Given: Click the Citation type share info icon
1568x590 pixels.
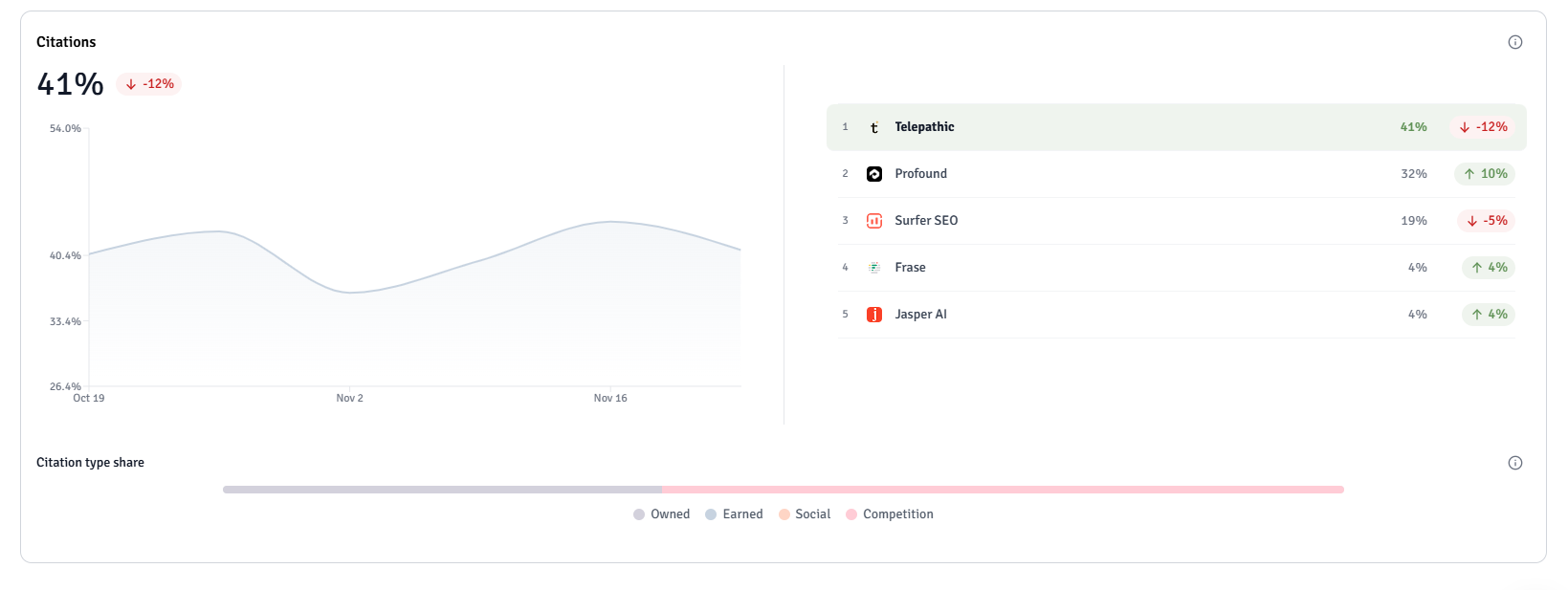Looking at the screenshot, I should [1514, 463].
